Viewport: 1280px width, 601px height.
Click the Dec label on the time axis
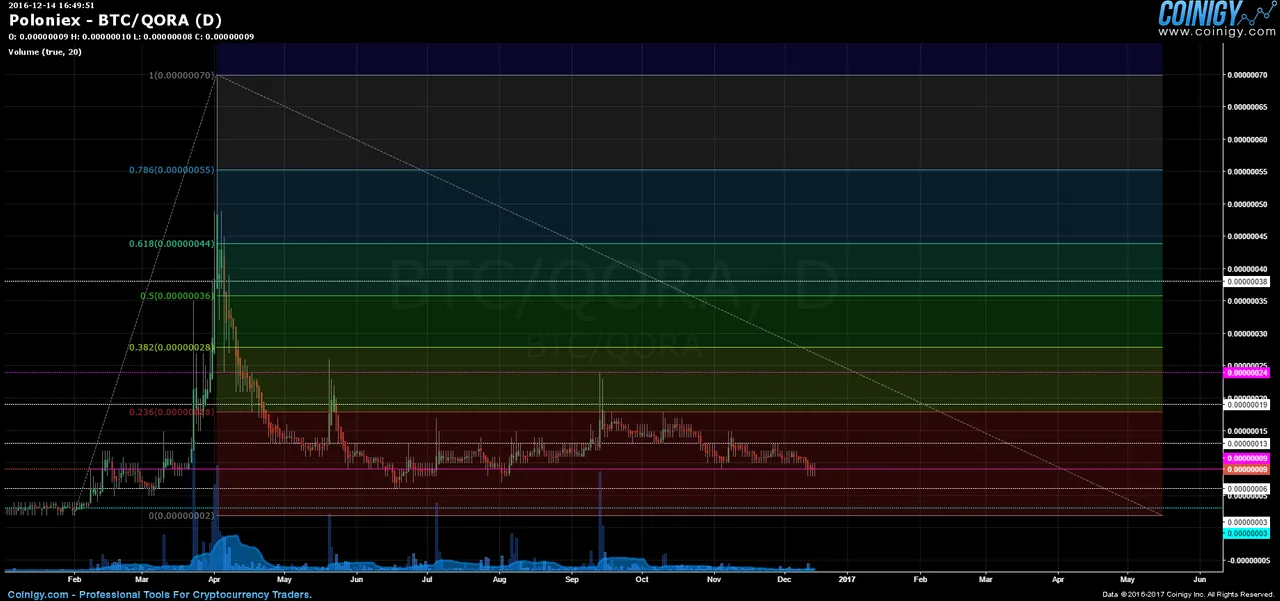click(x=784, y=579)
